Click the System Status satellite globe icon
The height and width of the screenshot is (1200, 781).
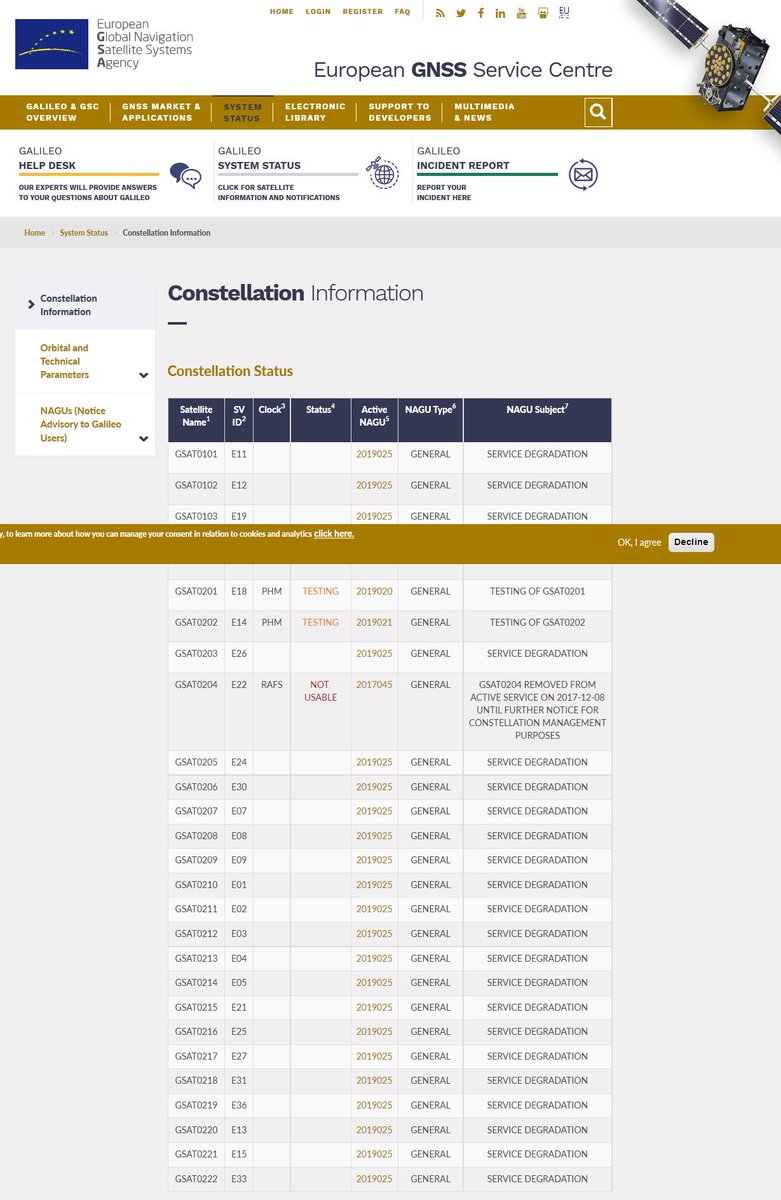click(x=382, y=172)
